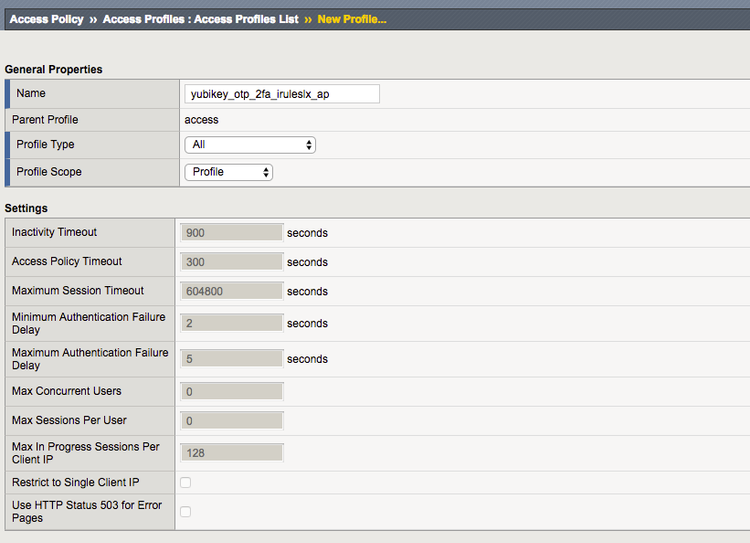Image resolution: width=750 pixels, height=543 pixels.
Task: Click the General Properties section heading
Action: coord(54,69)
